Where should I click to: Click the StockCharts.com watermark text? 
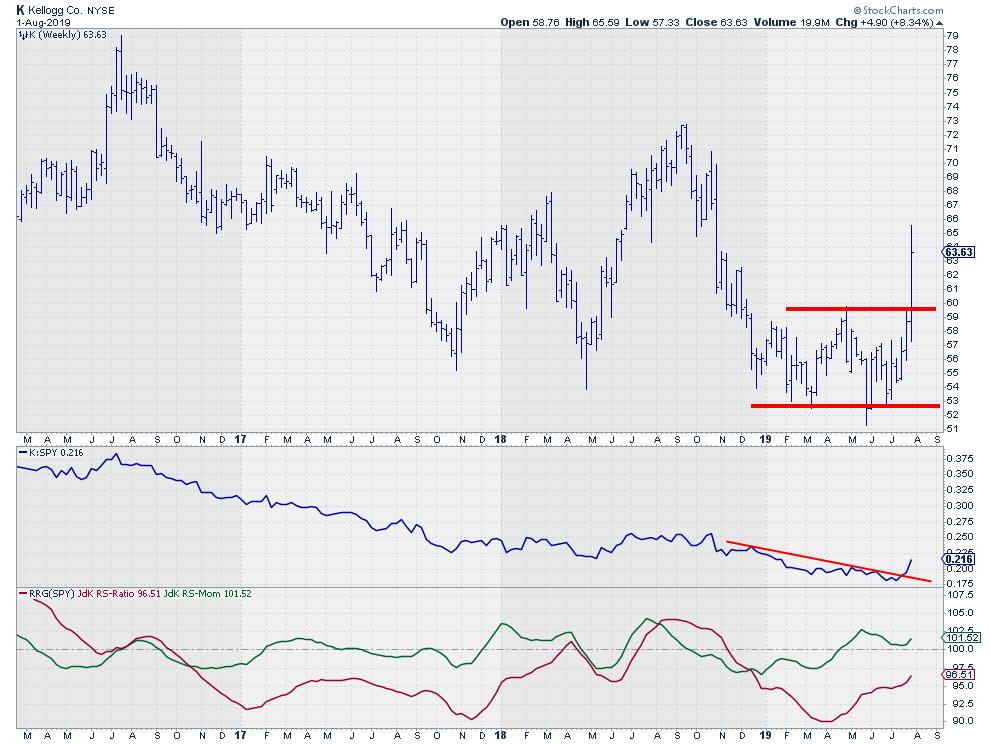pyautogui.click(x=898, y=10)
